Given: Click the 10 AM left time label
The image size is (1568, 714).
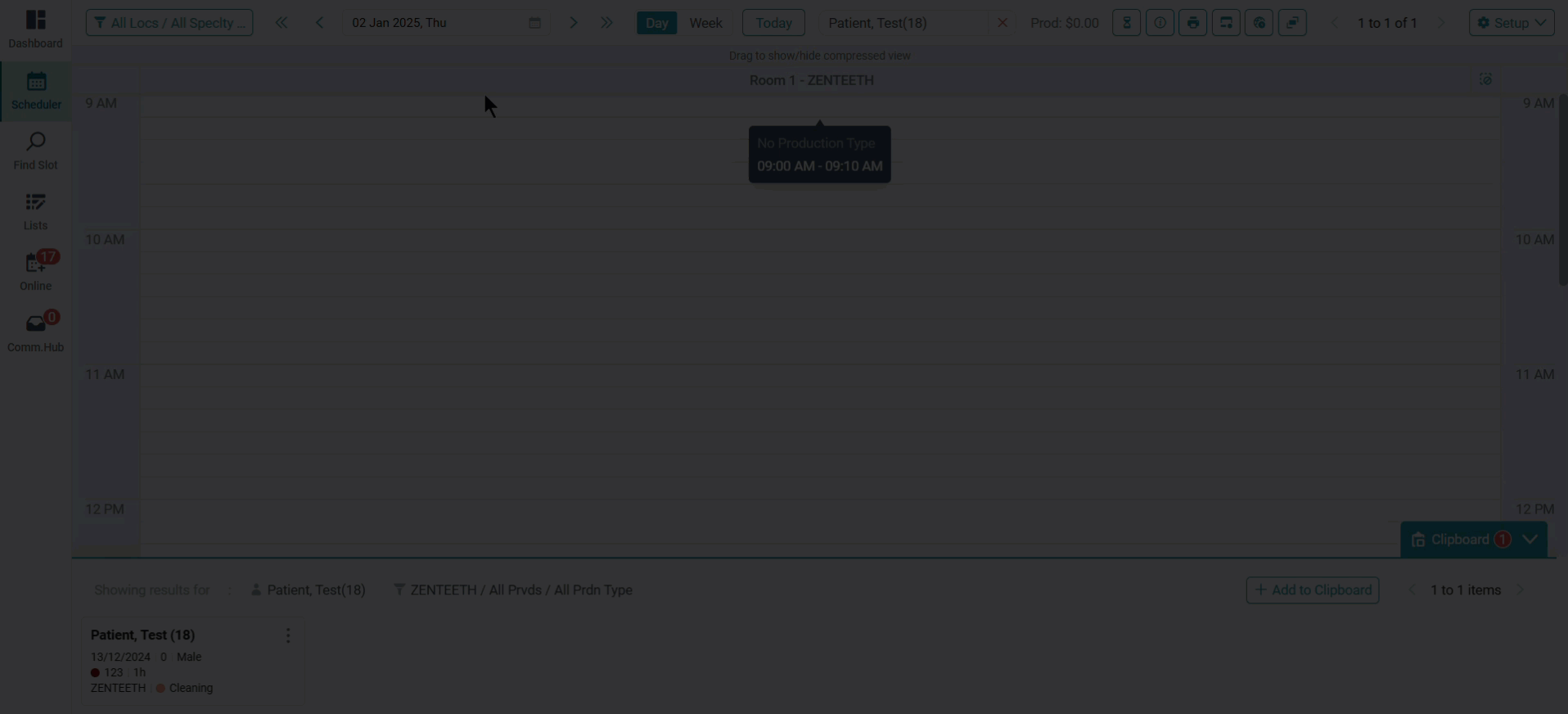Looking at the screenshot, I should [105, 239].
